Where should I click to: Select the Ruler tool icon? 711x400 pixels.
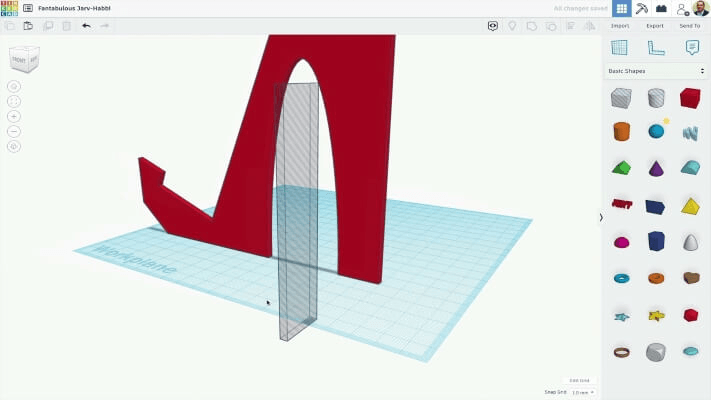(x=655, y=47)
